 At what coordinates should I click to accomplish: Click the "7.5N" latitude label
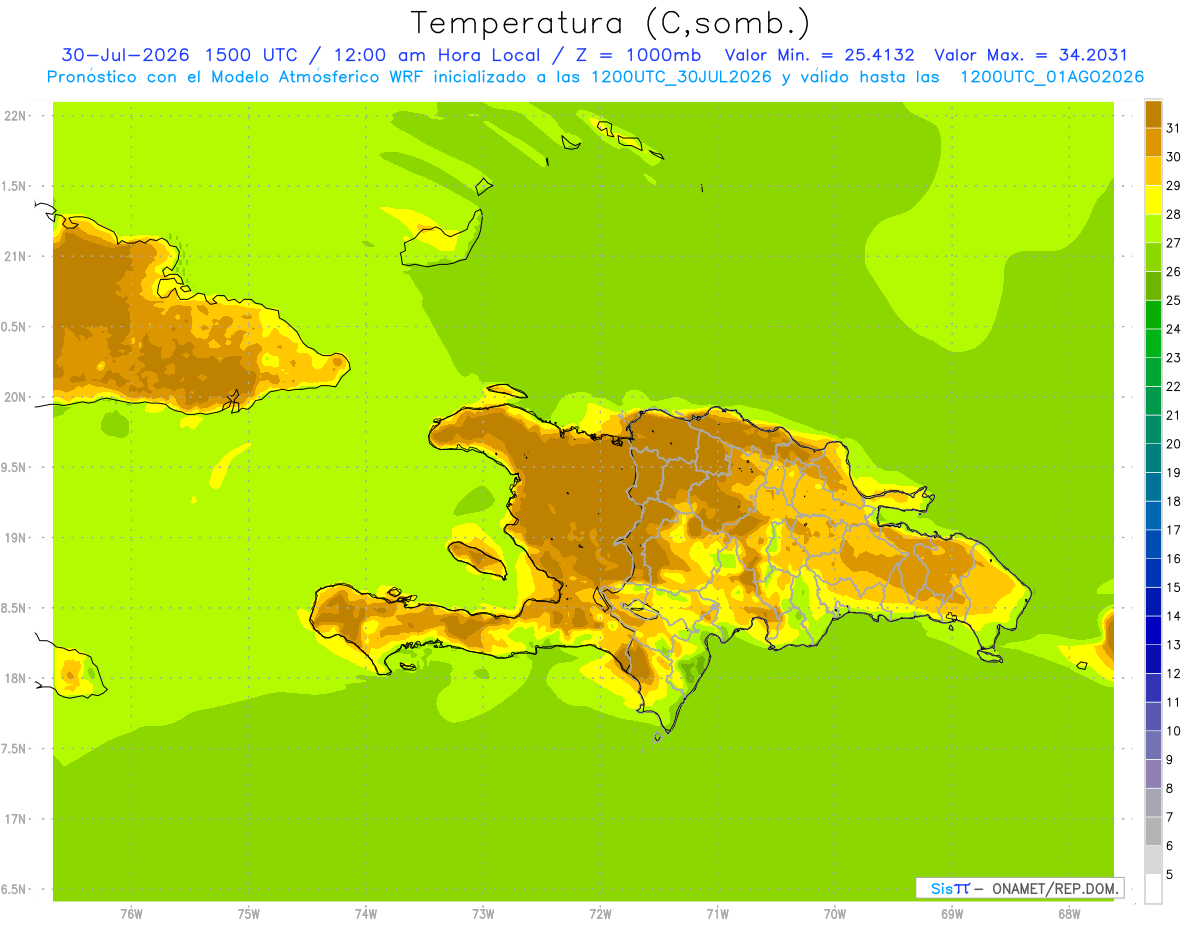tap(15, 748)
